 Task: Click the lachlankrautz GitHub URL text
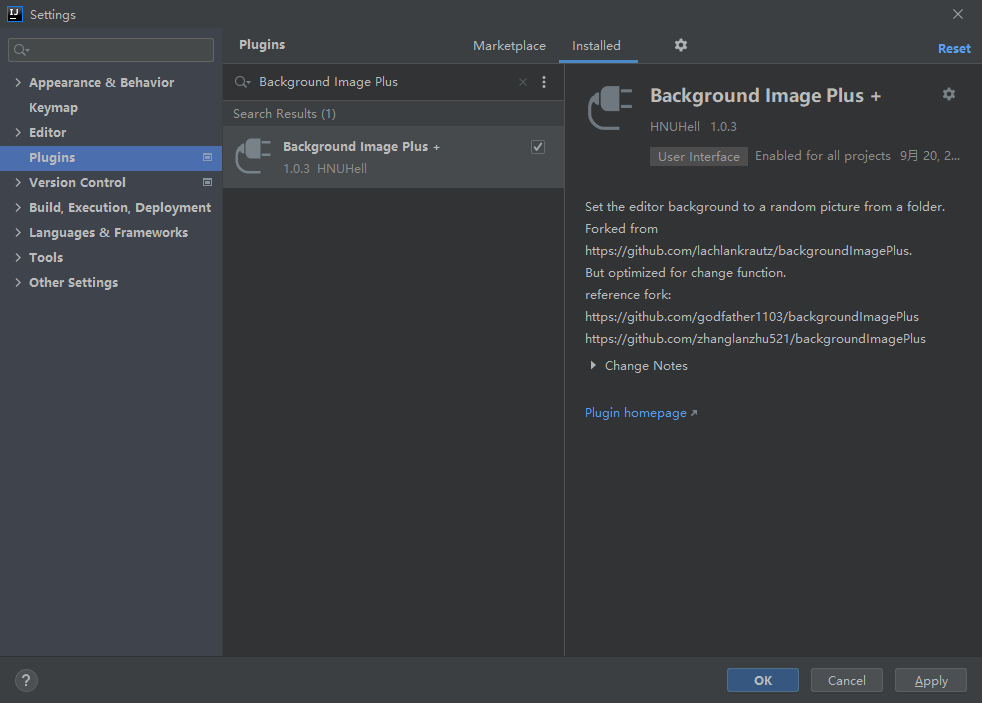(748, 250)
